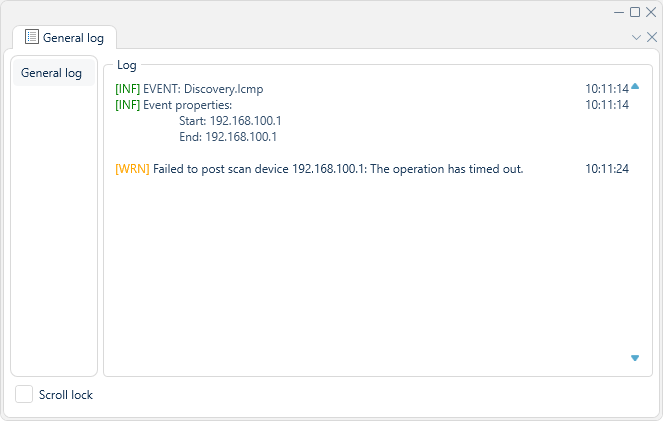Minimize the log window
The height and width of the screenshot is (421, 663).
coord(619,12)
